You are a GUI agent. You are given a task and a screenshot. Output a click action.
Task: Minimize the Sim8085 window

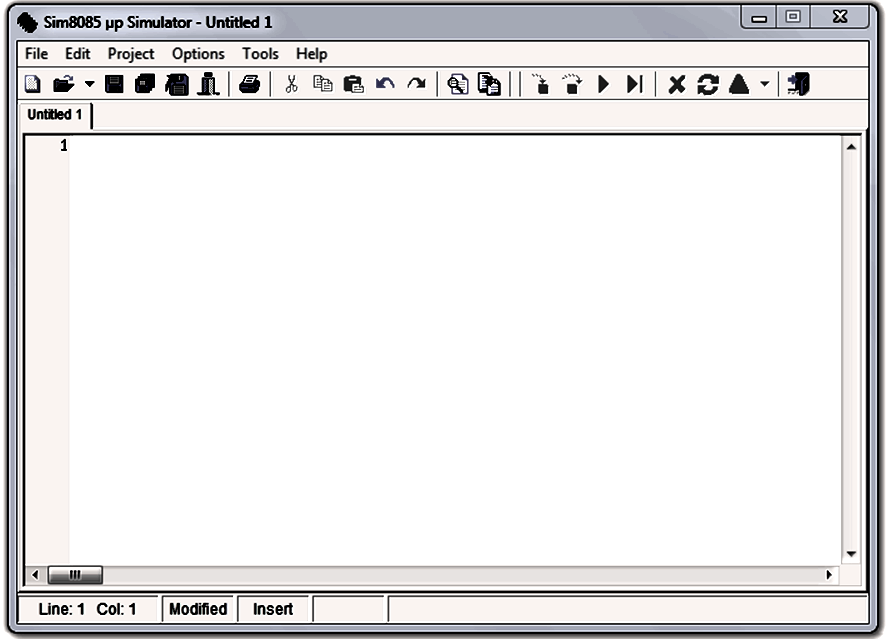tap(759, 18)
